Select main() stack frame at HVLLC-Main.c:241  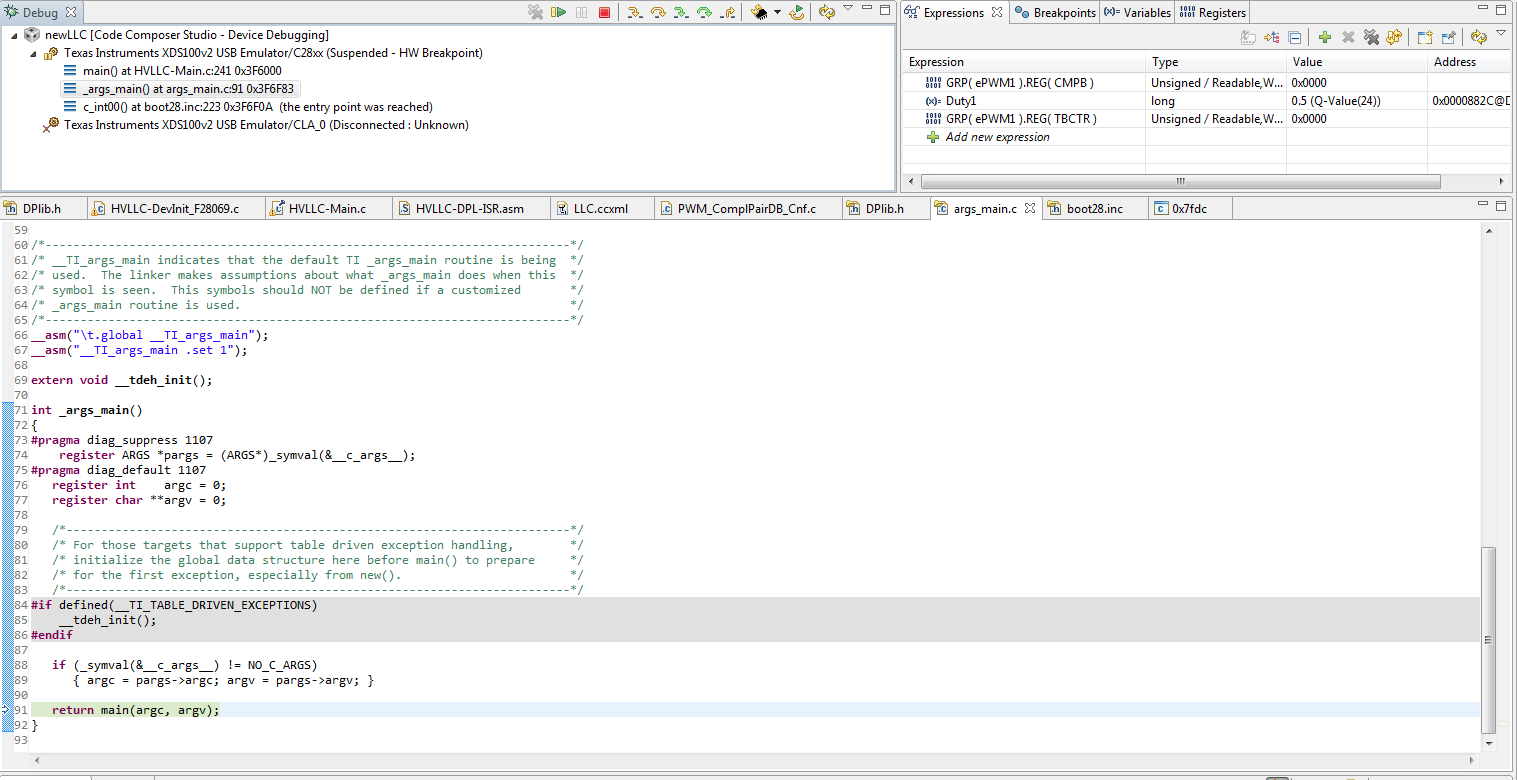click(x=171, y=71)
